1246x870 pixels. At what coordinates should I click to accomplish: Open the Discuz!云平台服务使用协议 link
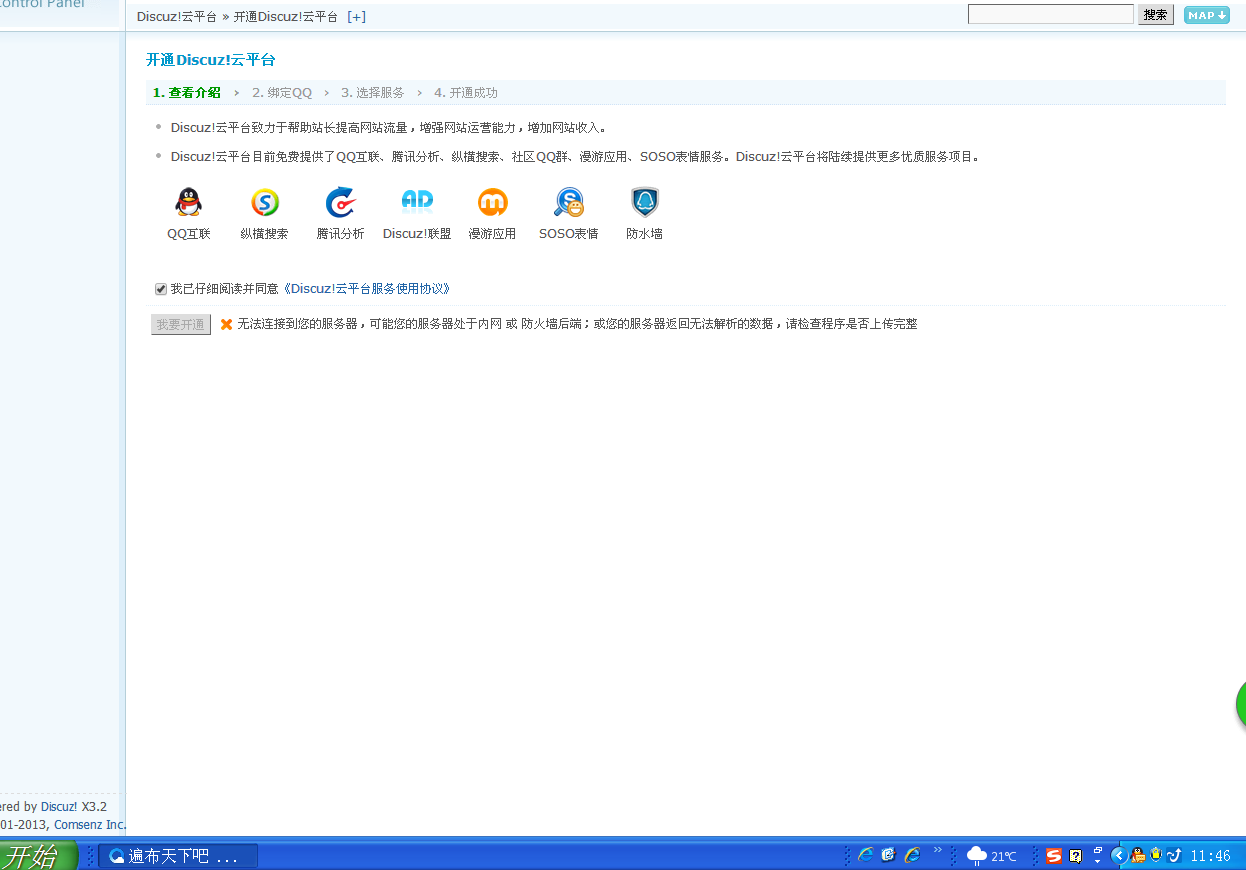367,289
